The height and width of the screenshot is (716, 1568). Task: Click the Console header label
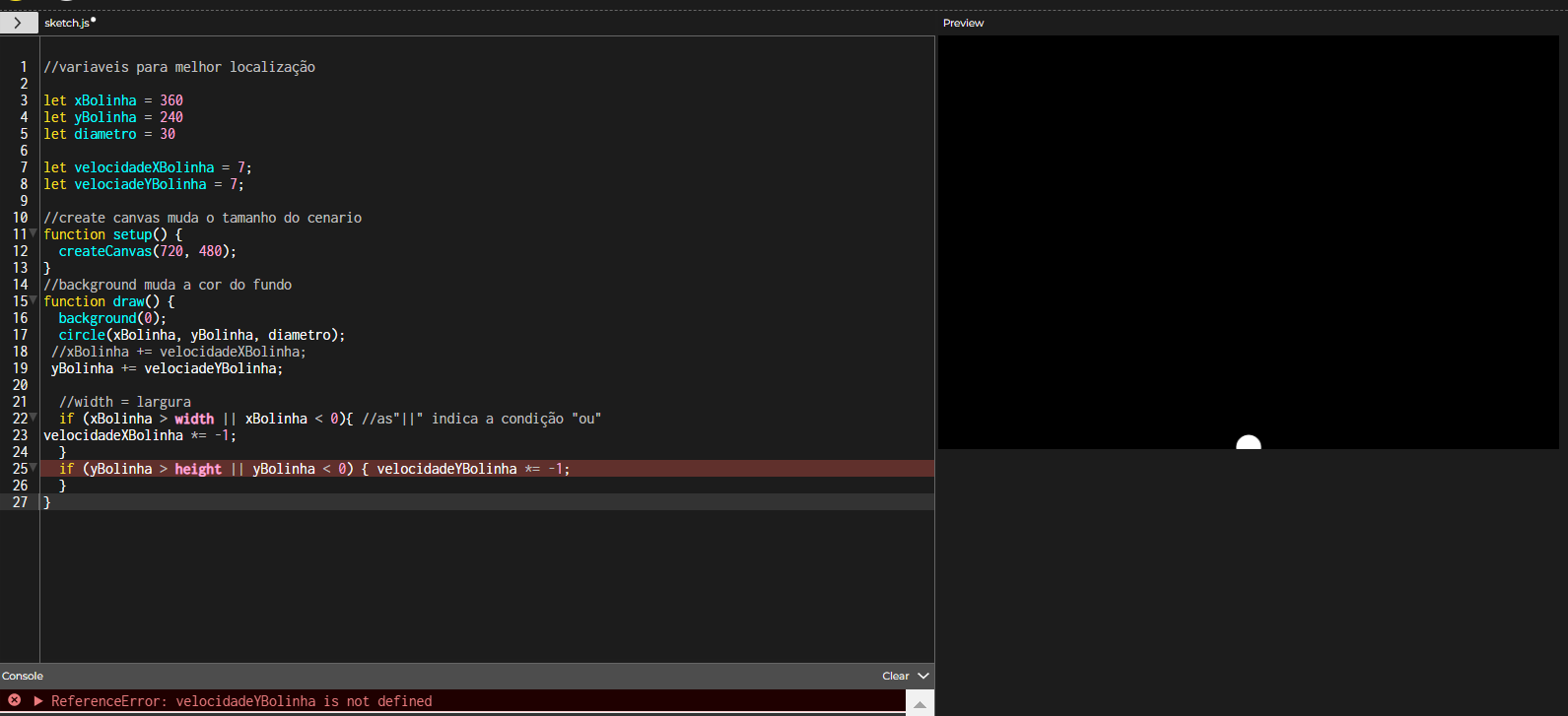(23, 676)
